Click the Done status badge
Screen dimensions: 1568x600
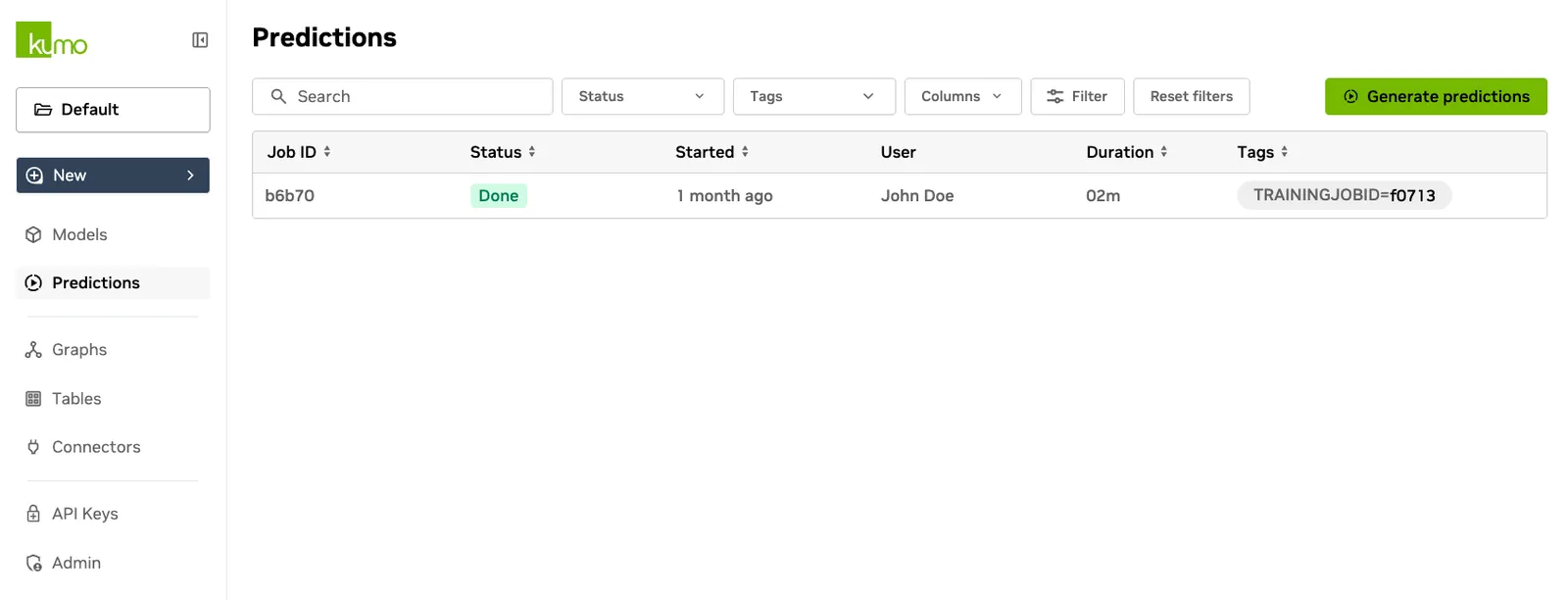tap(499, 196)
